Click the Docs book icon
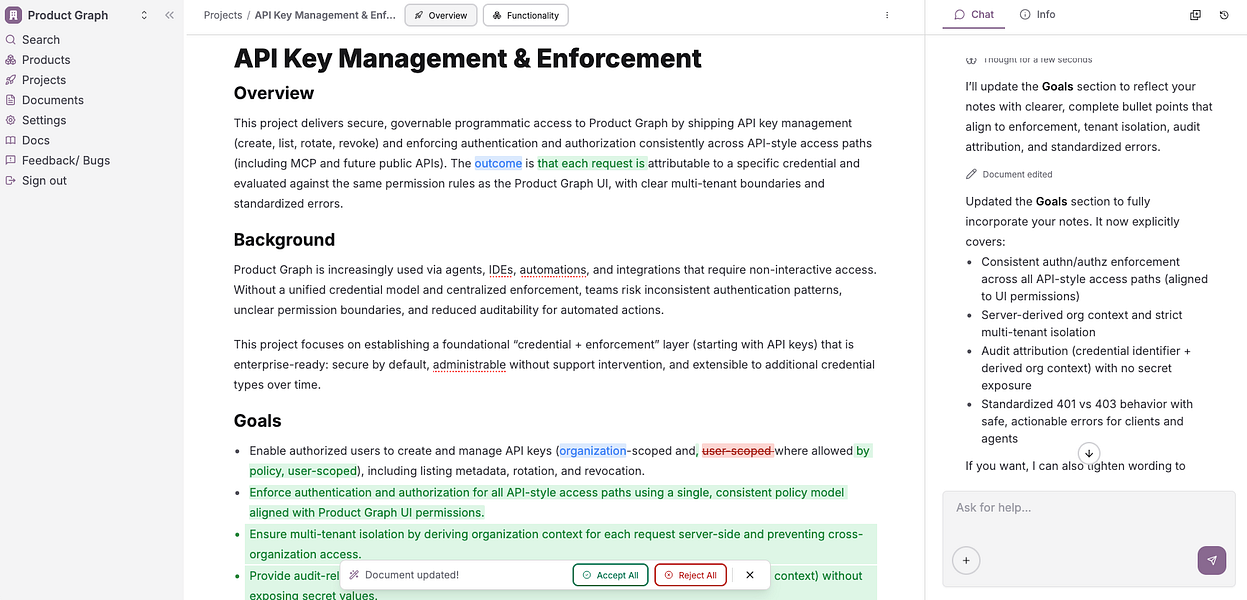The image size is (1247, 600). point(11,140)
